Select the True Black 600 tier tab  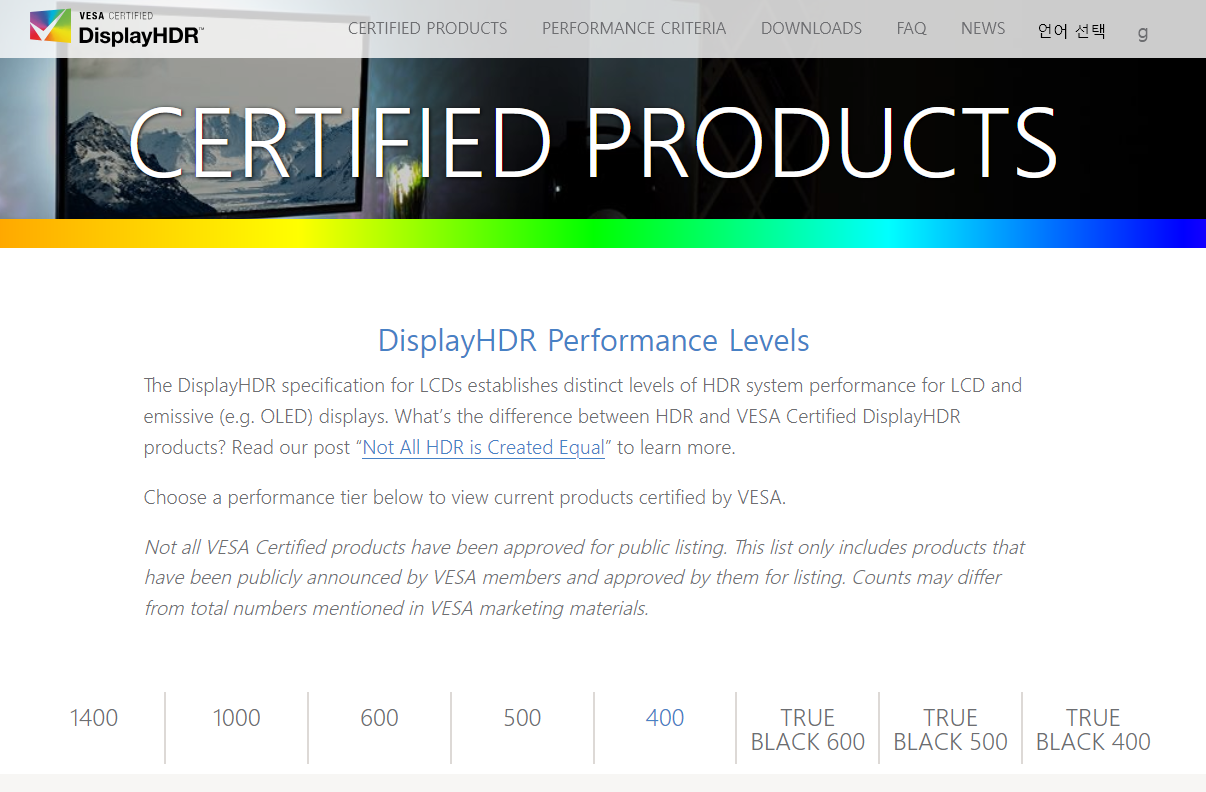(x=808, y=730)
